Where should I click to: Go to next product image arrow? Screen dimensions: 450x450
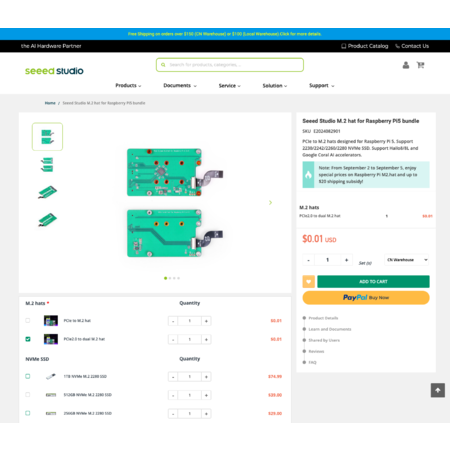click(x=270, y=202)
